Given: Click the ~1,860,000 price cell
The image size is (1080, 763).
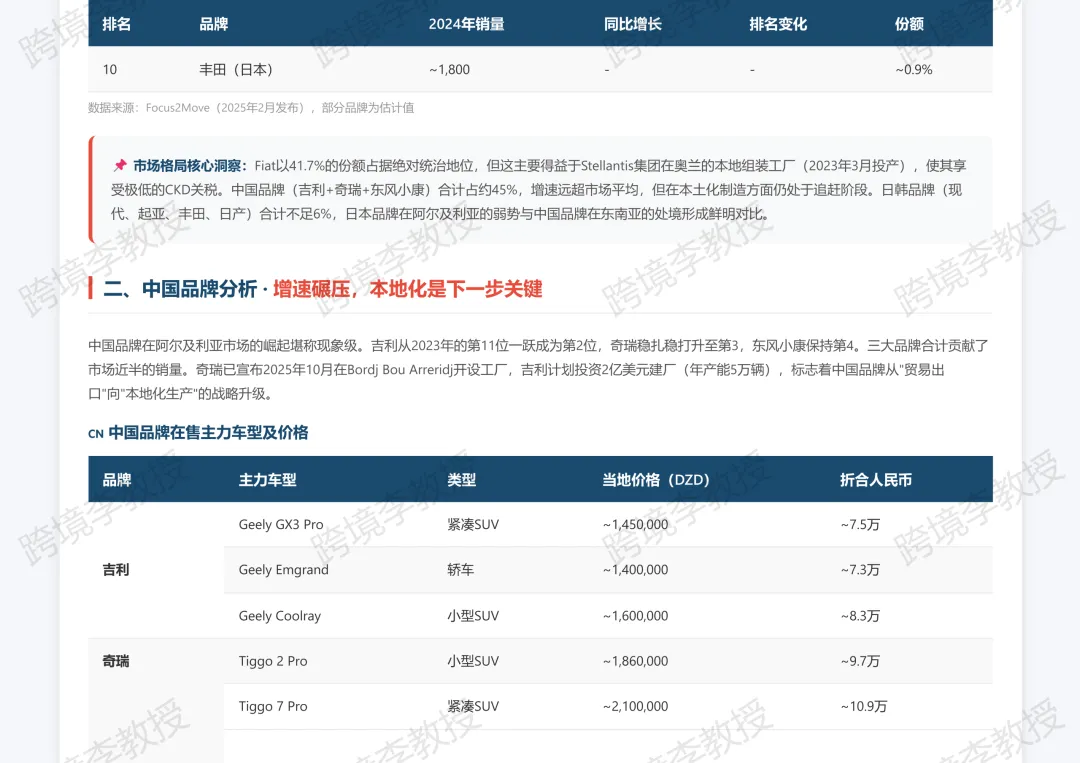Looking at the screenshot, I should (635, 661).
